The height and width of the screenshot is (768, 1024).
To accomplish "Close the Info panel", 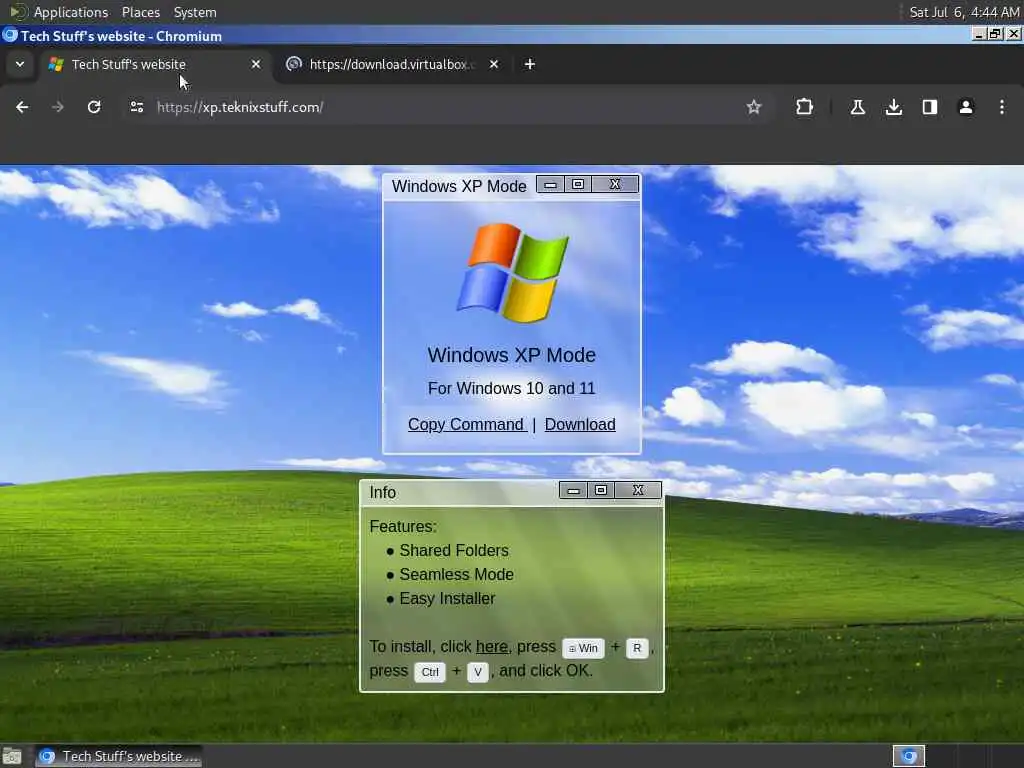I will [x=638, y=490].
